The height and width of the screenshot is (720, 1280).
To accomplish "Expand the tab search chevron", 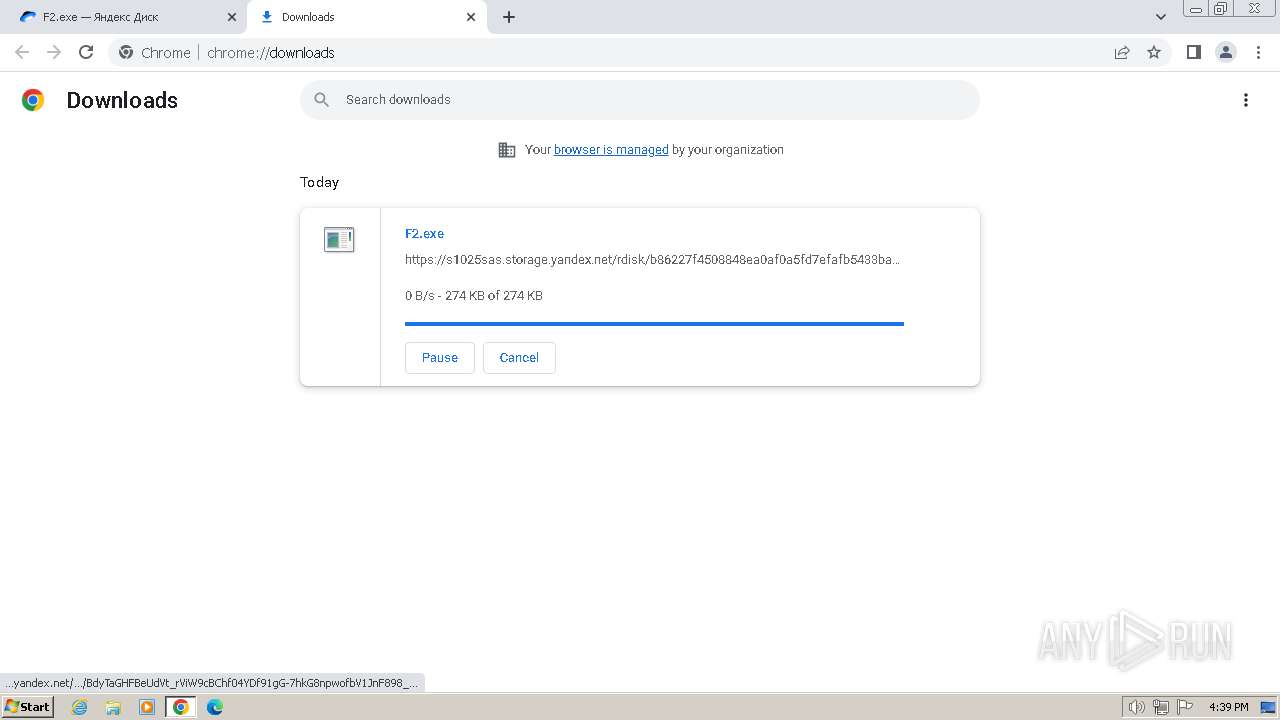I will (x=1161, y=17).
